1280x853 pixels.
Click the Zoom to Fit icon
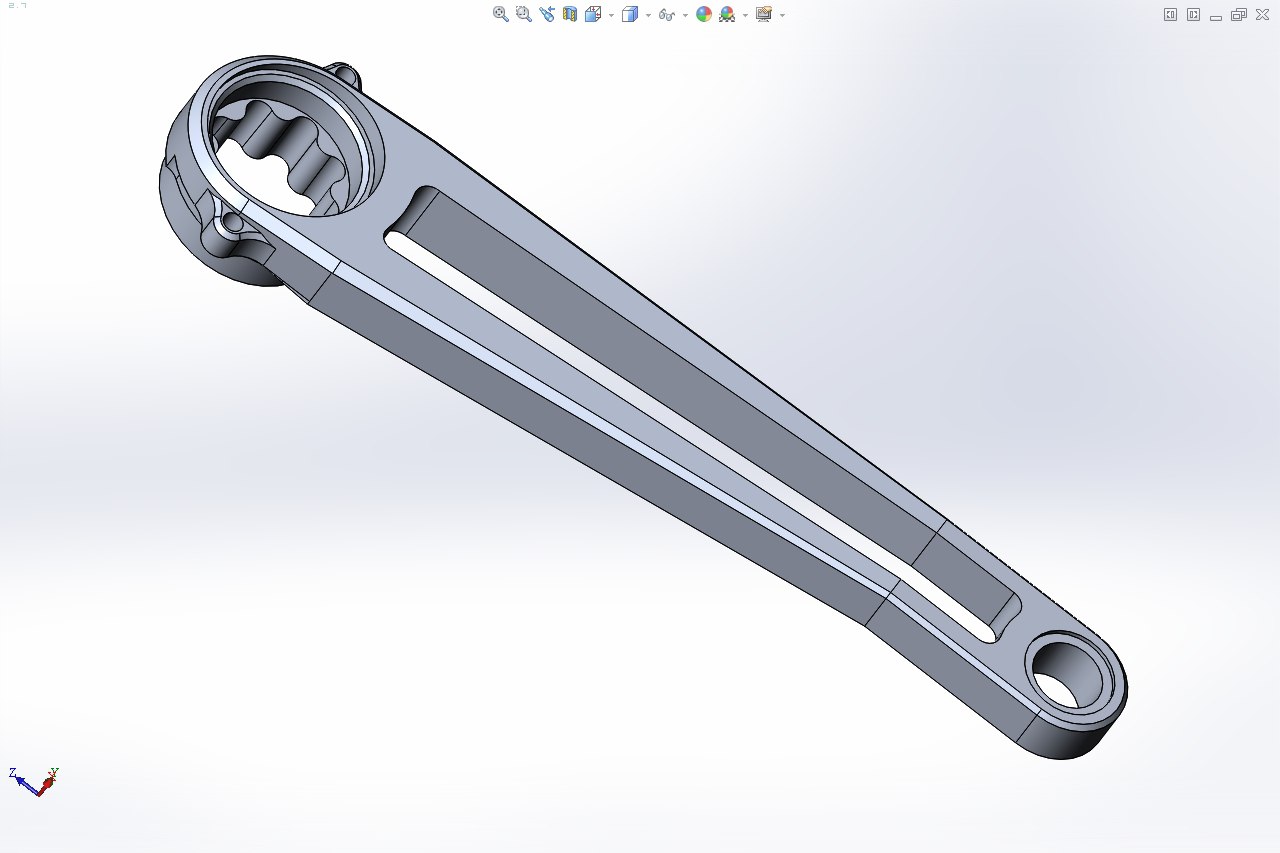click(500, 14)
